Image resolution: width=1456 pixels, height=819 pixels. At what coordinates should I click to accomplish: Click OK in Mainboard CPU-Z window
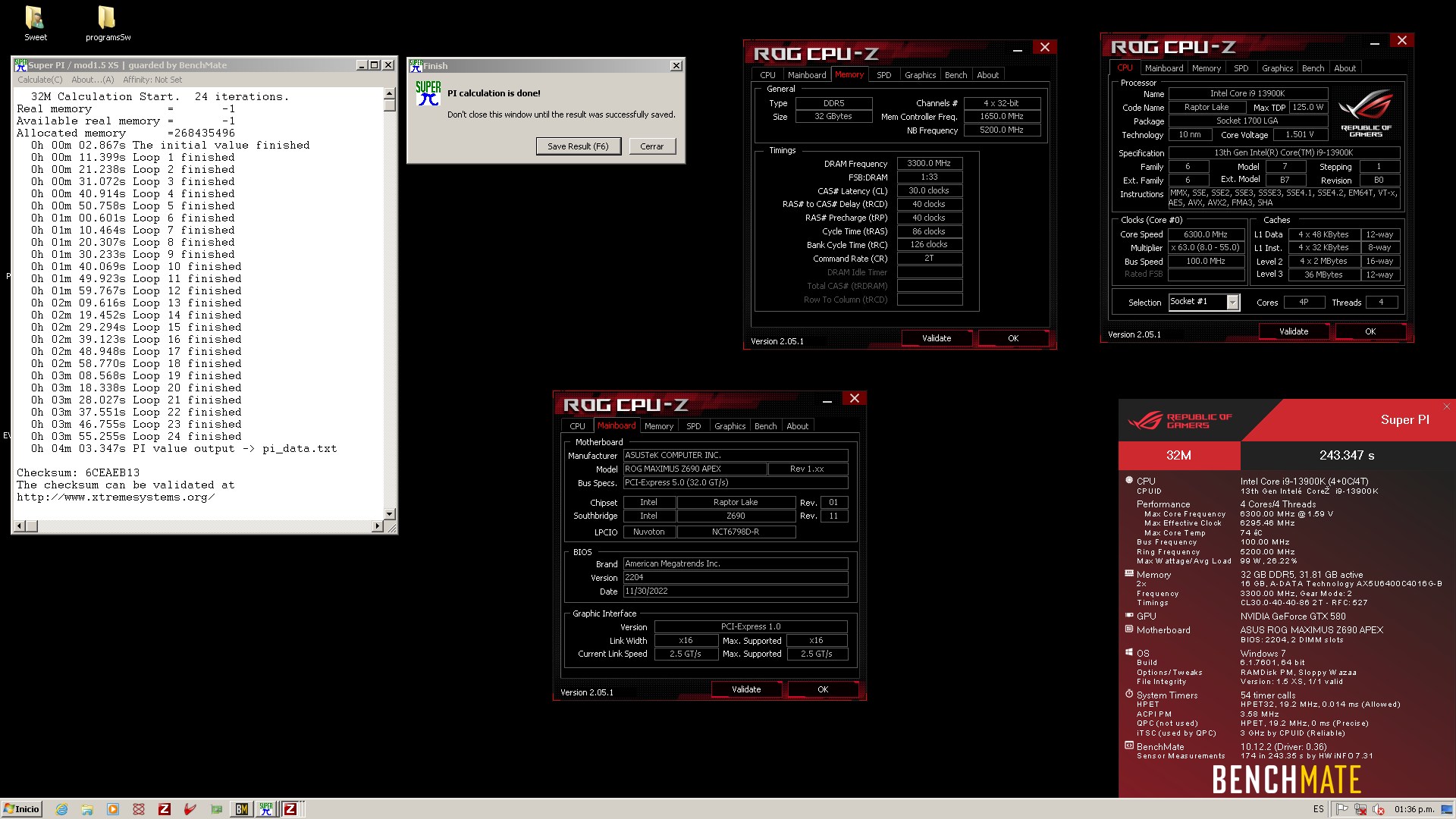[823, 689]
